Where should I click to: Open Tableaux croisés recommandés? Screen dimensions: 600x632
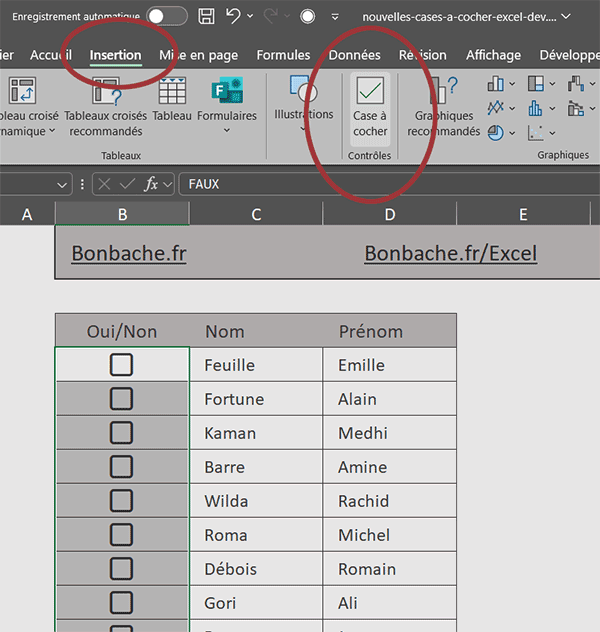[106, 106]
